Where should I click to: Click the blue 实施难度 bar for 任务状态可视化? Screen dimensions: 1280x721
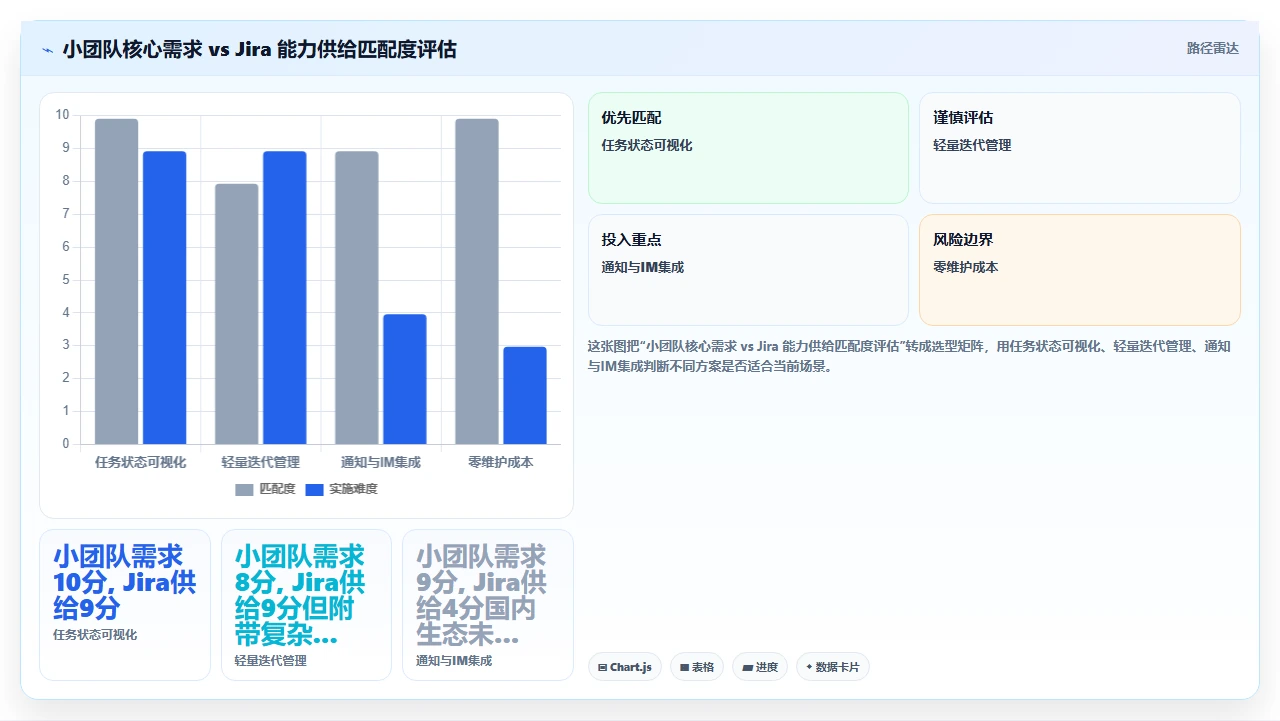coord(165,298)
